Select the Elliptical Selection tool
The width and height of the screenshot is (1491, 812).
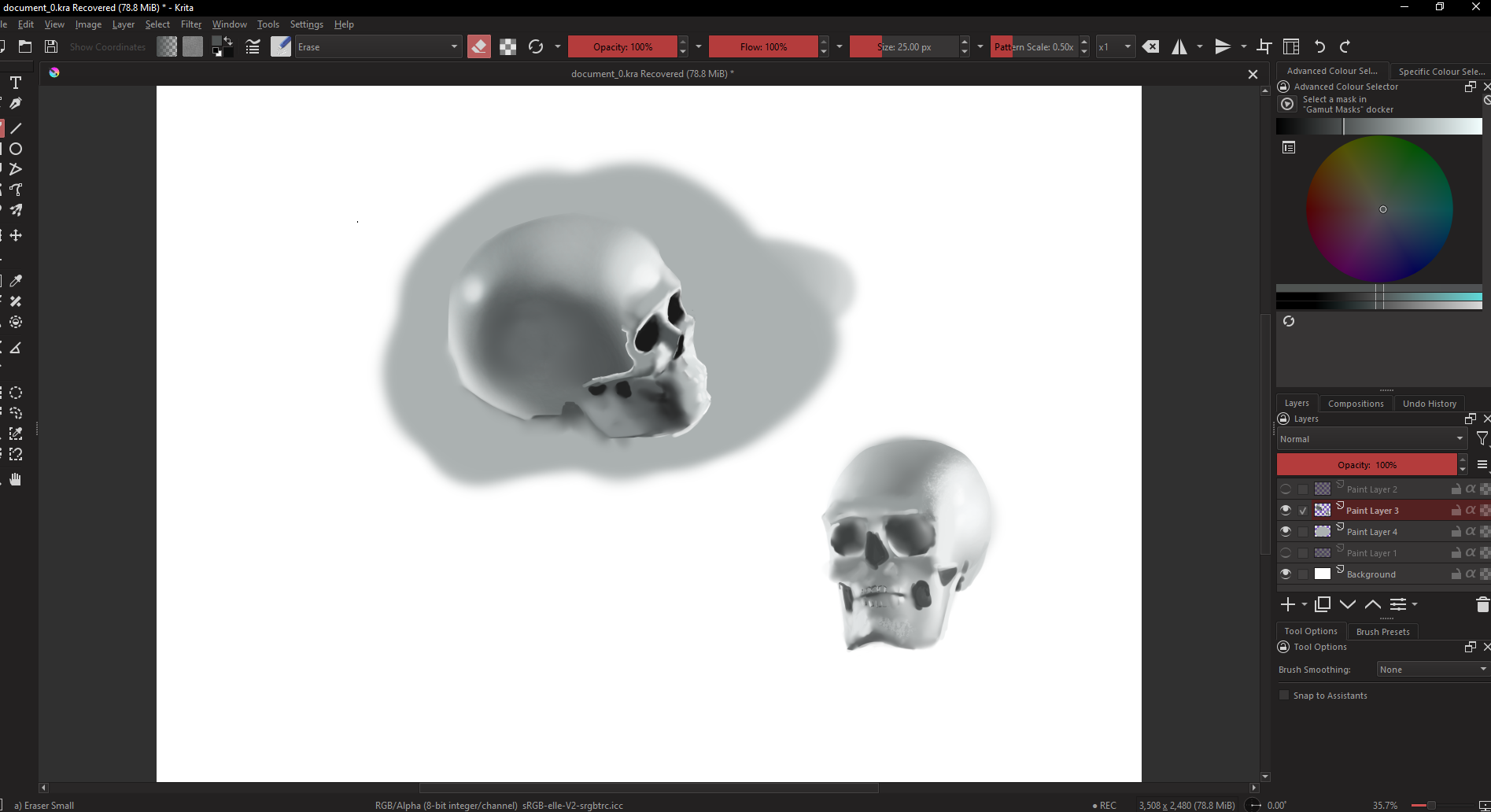(x=16, y=393)
